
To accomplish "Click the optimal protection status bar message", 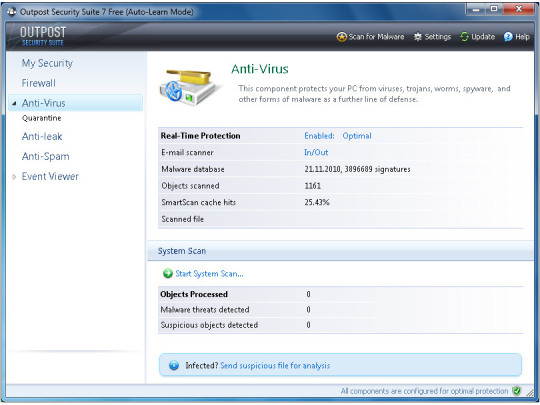I will (424, 391).
